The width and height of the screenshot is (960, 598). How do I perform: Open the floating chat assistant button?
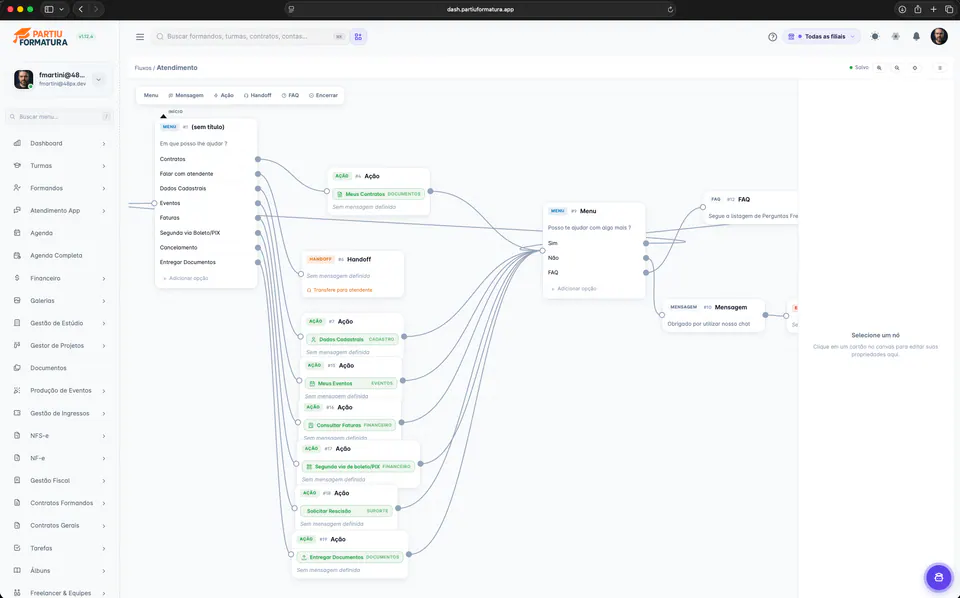pyautogui.click(x=939, y=577)
